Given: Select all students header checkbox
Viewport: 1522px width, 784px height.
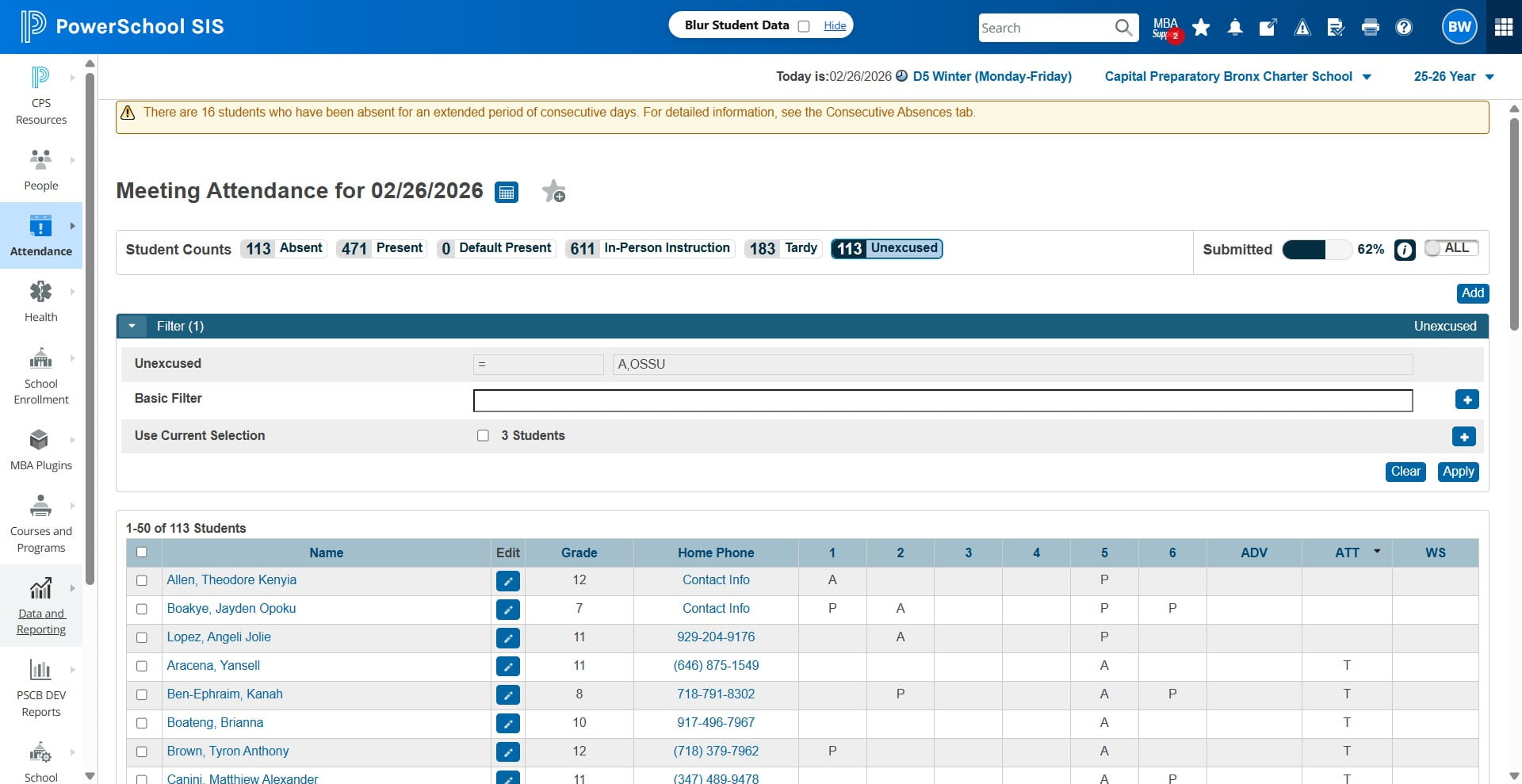Looking at the screenshot, I should coord(142,553).
